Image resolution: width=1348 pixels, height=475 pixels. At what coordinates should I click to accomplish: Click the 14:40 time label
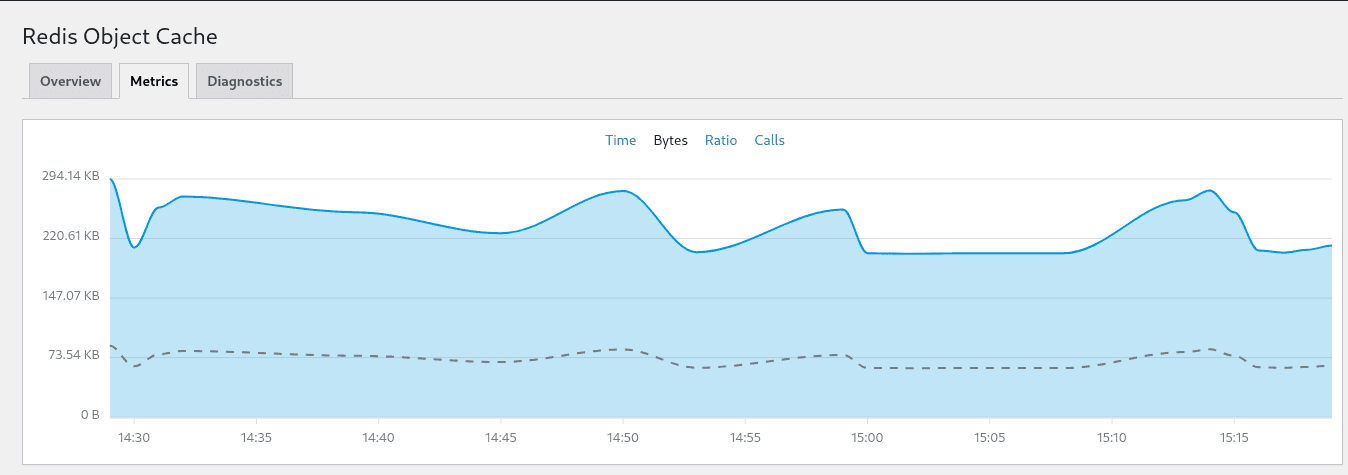(x=378, y=438)
